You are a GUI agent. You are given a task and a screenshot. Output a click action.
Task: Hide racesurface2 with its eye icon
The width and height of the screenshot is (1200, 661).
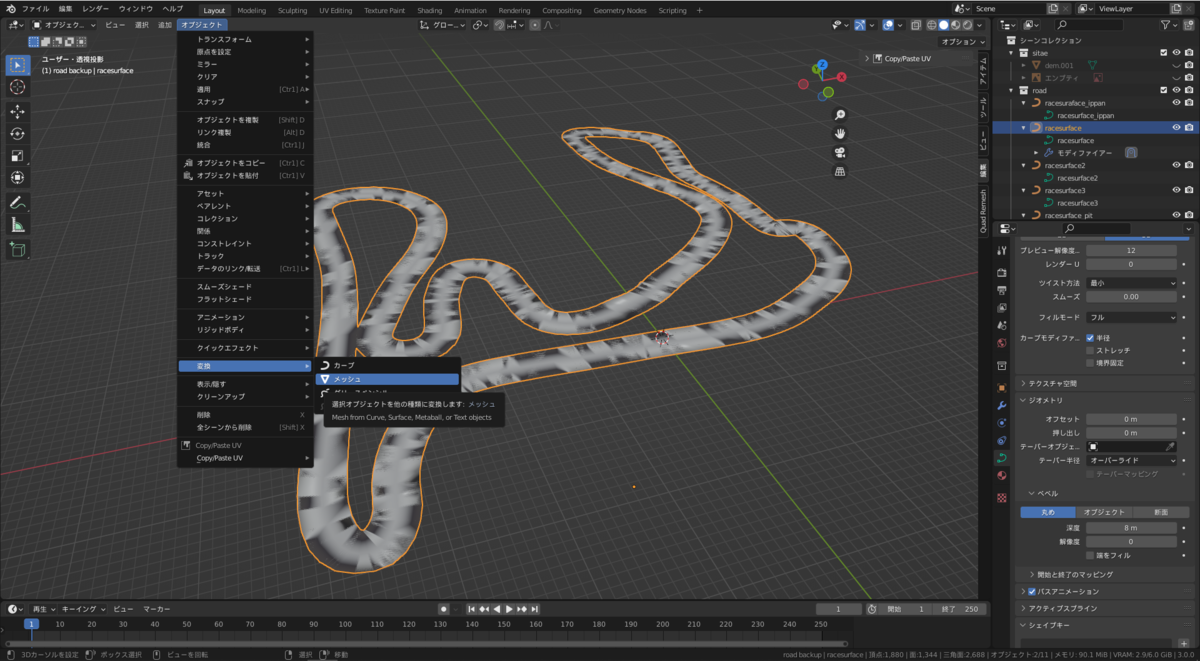click(x=1176, y=165)
